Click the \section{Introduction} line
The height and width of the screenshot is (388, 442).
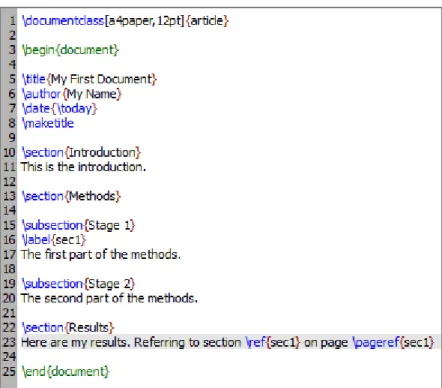(81, 153)
